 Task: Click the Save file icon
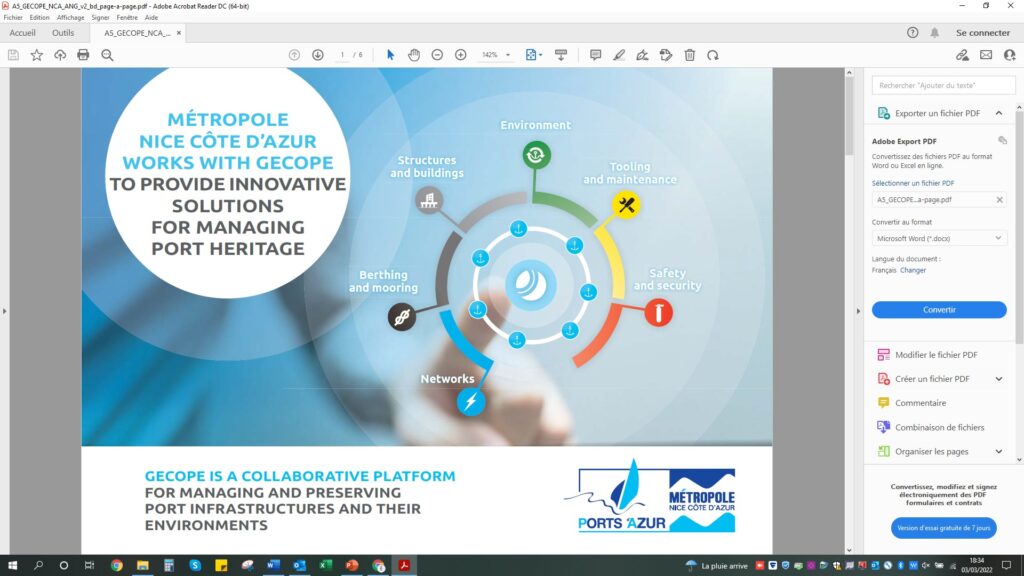point(13,56)
